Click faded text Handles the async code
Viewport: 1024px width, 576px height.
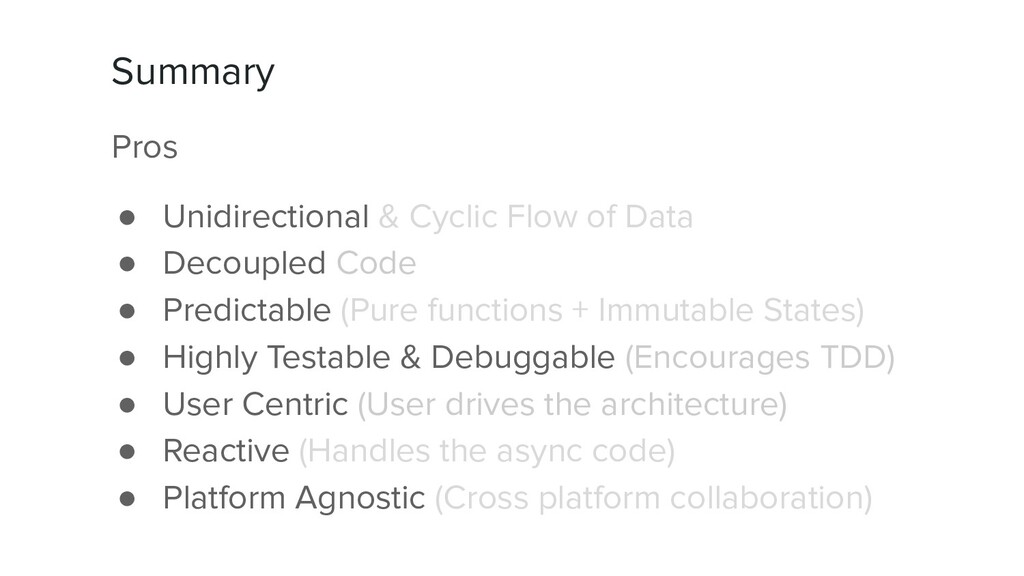coord(487,452)
